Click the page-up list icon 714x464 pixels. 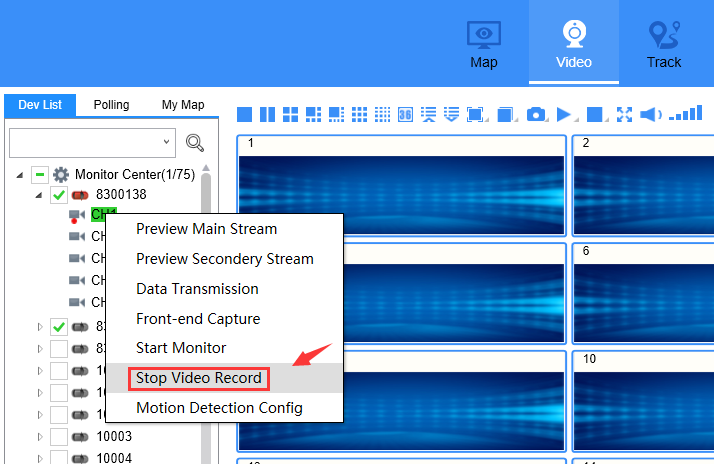tap(428, 114)
